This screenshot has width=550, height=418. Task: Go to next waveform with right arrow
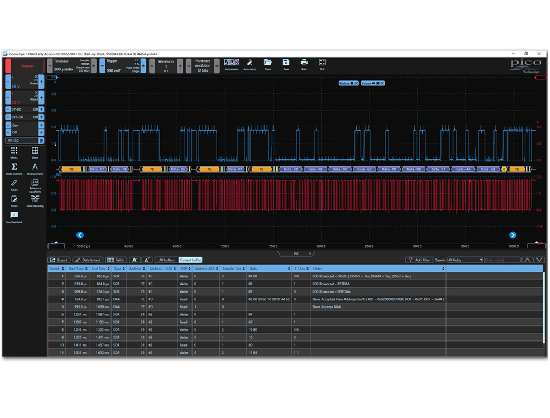pos(512,235)
